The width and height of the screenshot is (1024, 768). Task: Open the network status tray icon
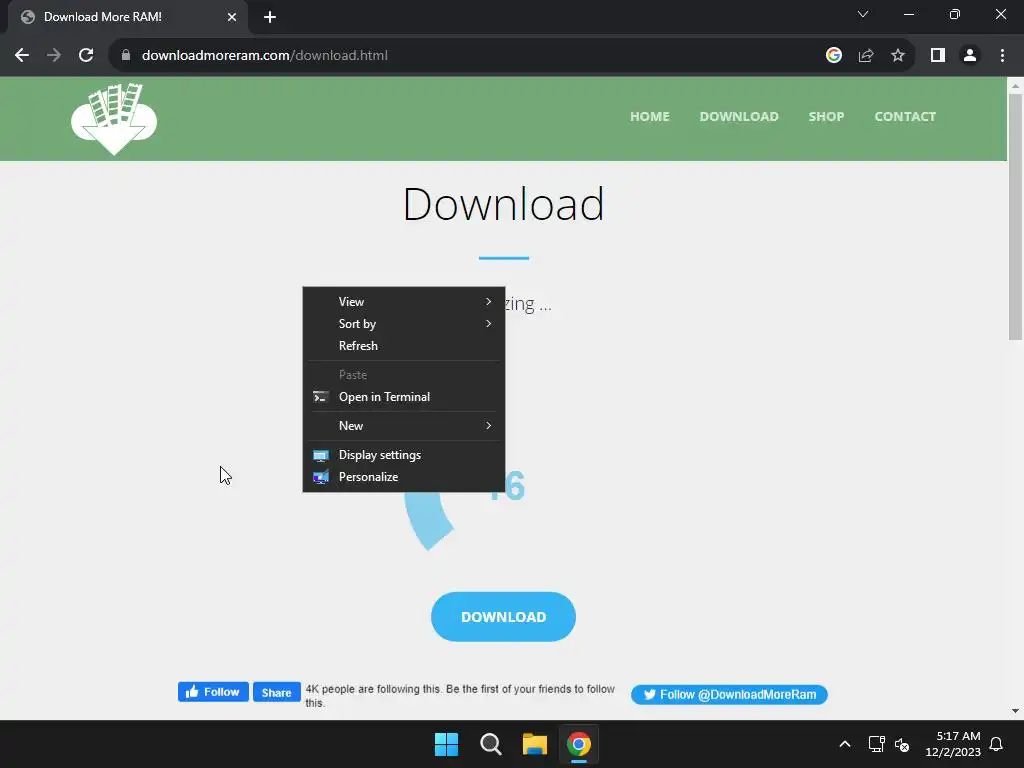[x=876, y=744]
